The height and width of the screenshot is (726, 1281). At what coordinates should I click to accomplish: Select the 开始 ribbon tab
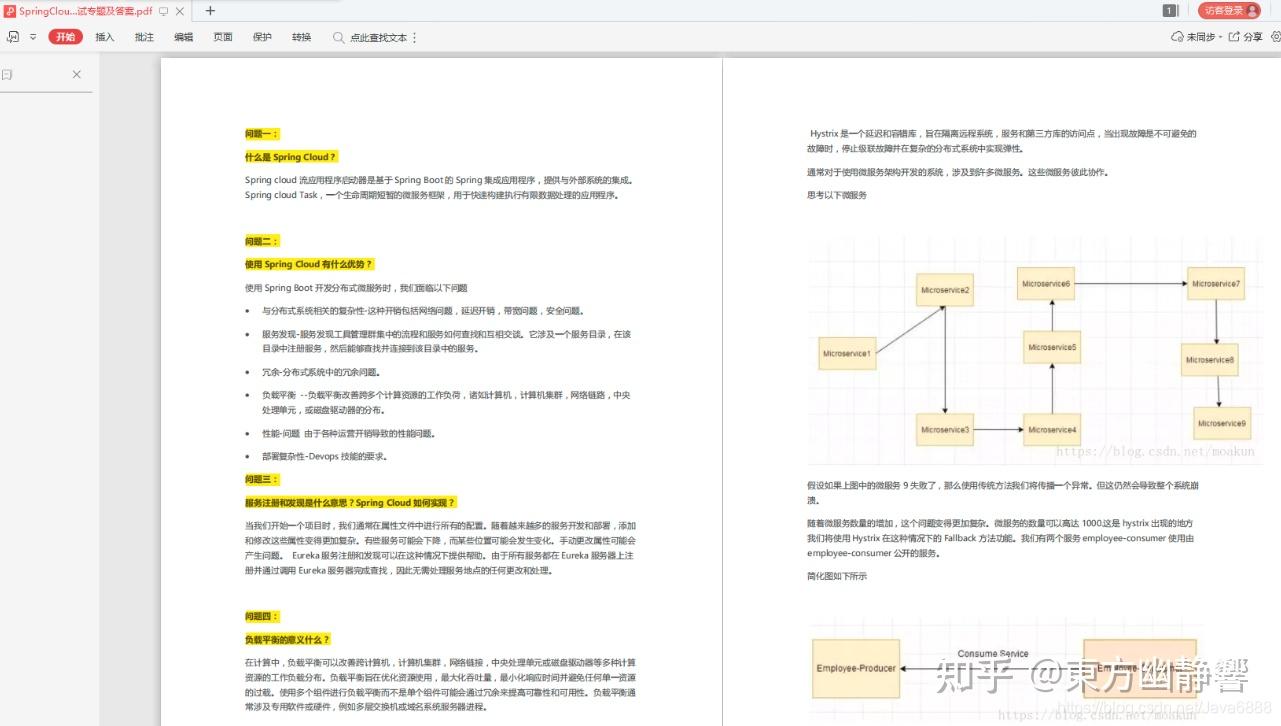pyautogui.click(x=65, y=37)
